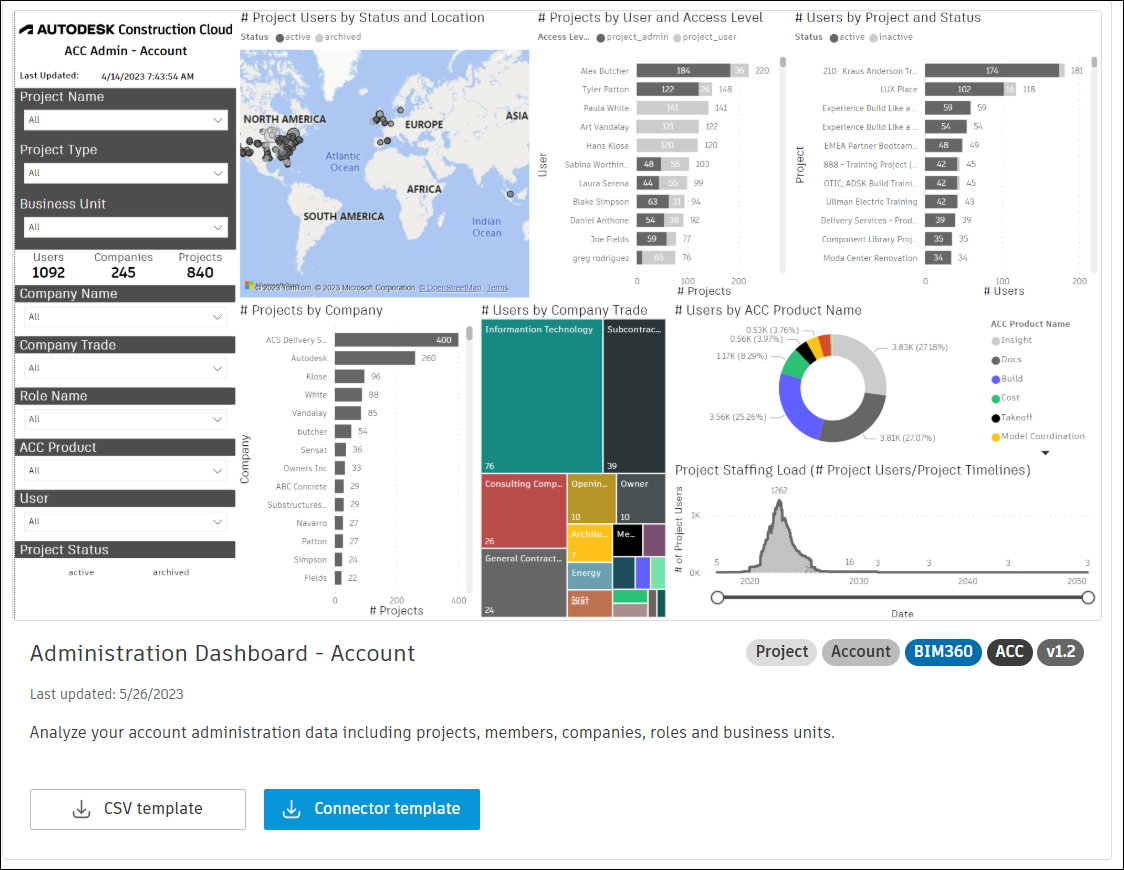Screen dimensions: 1124x870
Task: Click the archived status legend in map chart
Action: tap(338, 37)
